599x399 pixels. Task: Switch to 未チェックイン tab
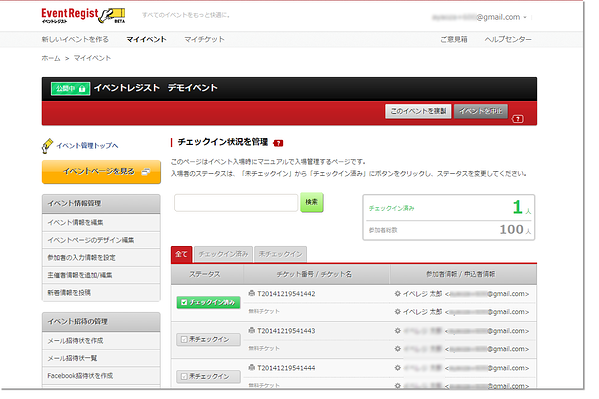pyautogui.click(x=280, y=254)
